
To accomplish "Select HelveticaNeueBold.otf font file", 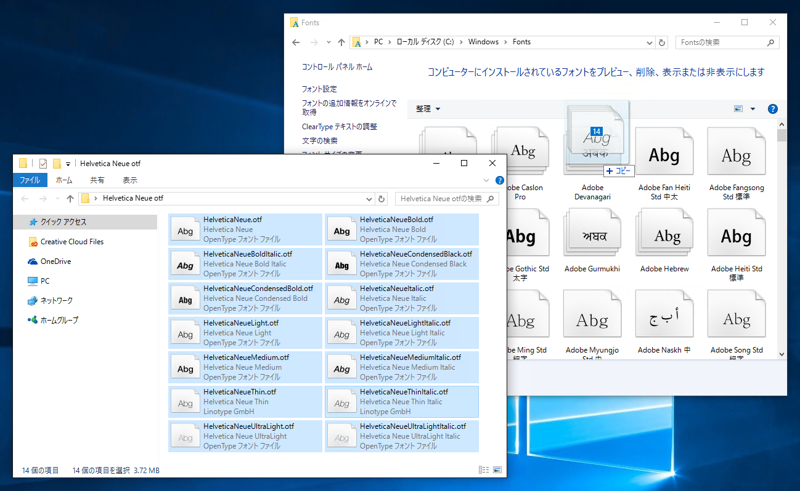I will tap(402, 229).
